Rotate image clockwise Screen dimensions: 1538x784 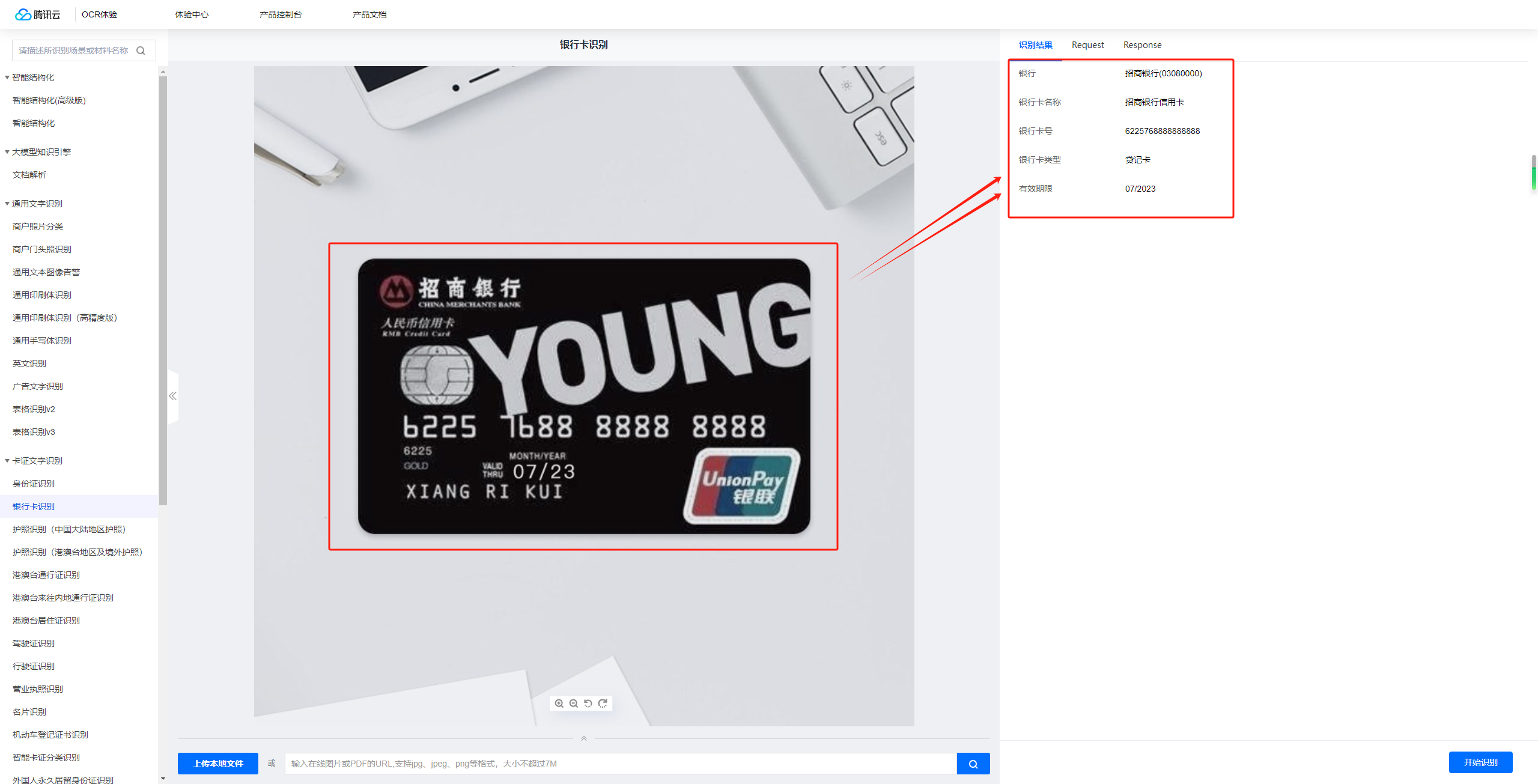tap(603, 703)
